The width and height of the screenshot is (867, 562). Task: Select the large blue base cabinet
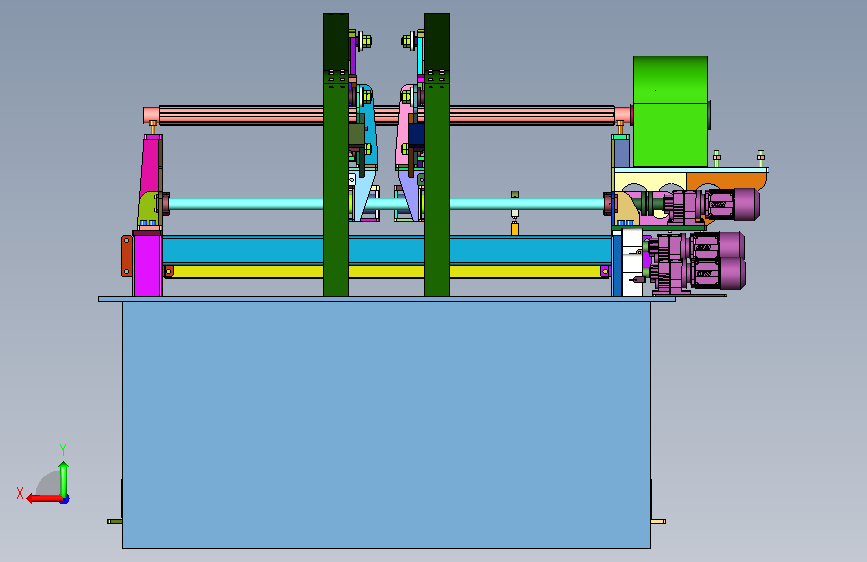(x=386, y=425)
